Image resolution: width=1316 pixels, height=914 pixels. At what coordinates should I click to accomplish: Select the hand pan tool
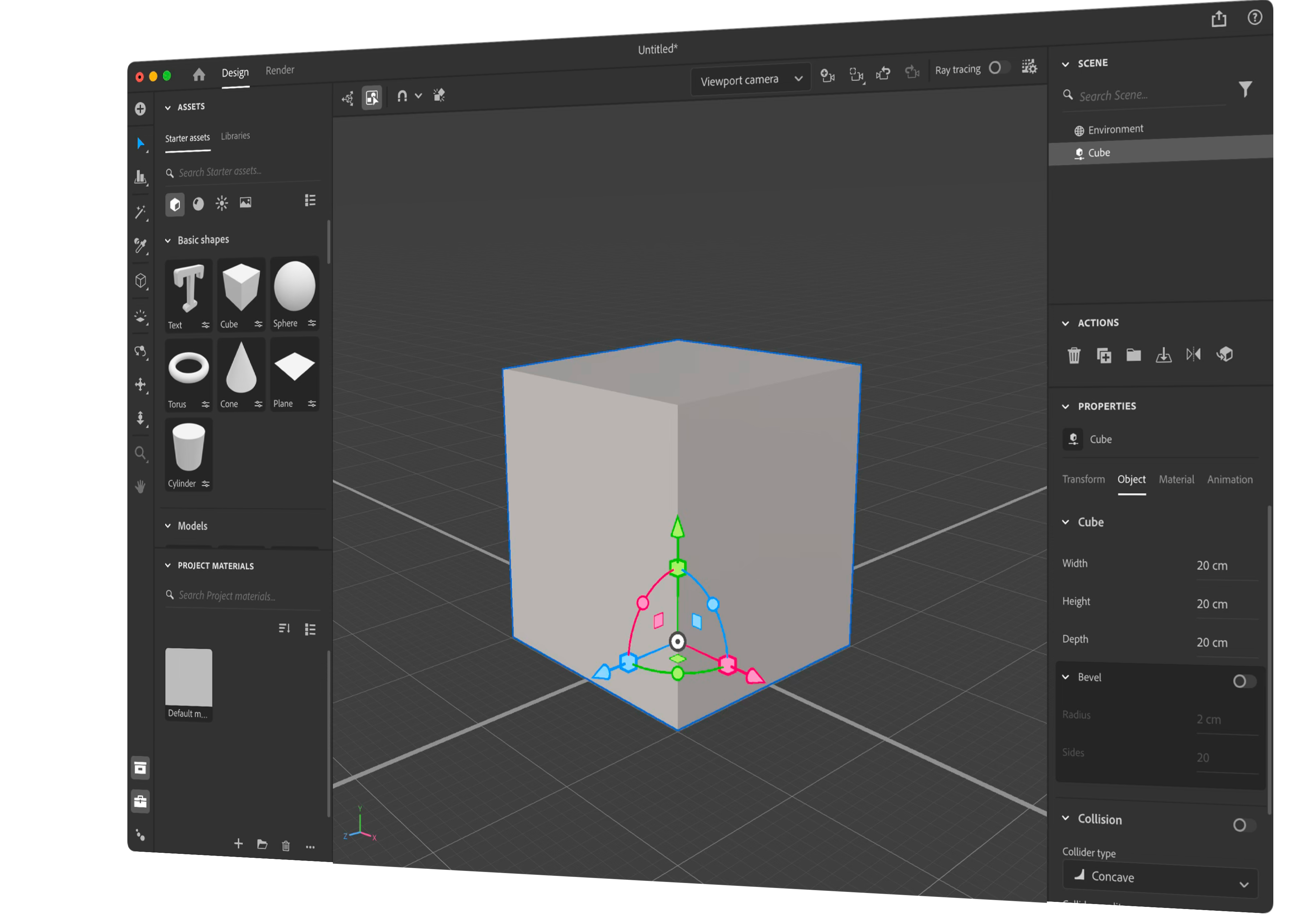point(140,487)
